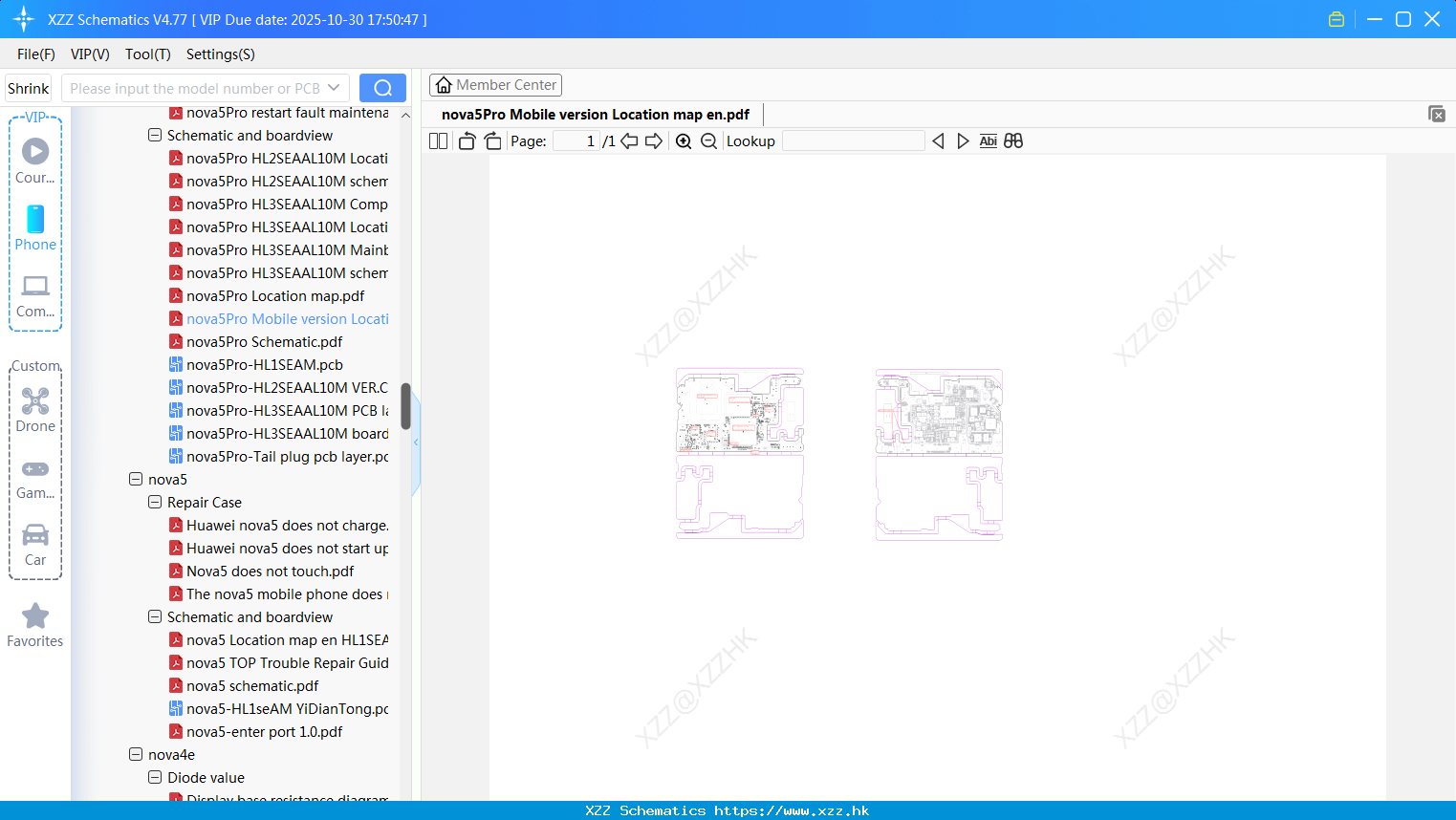Open Favorites star icon
This screenshot has height=820, width=1456.
(35, 625)
